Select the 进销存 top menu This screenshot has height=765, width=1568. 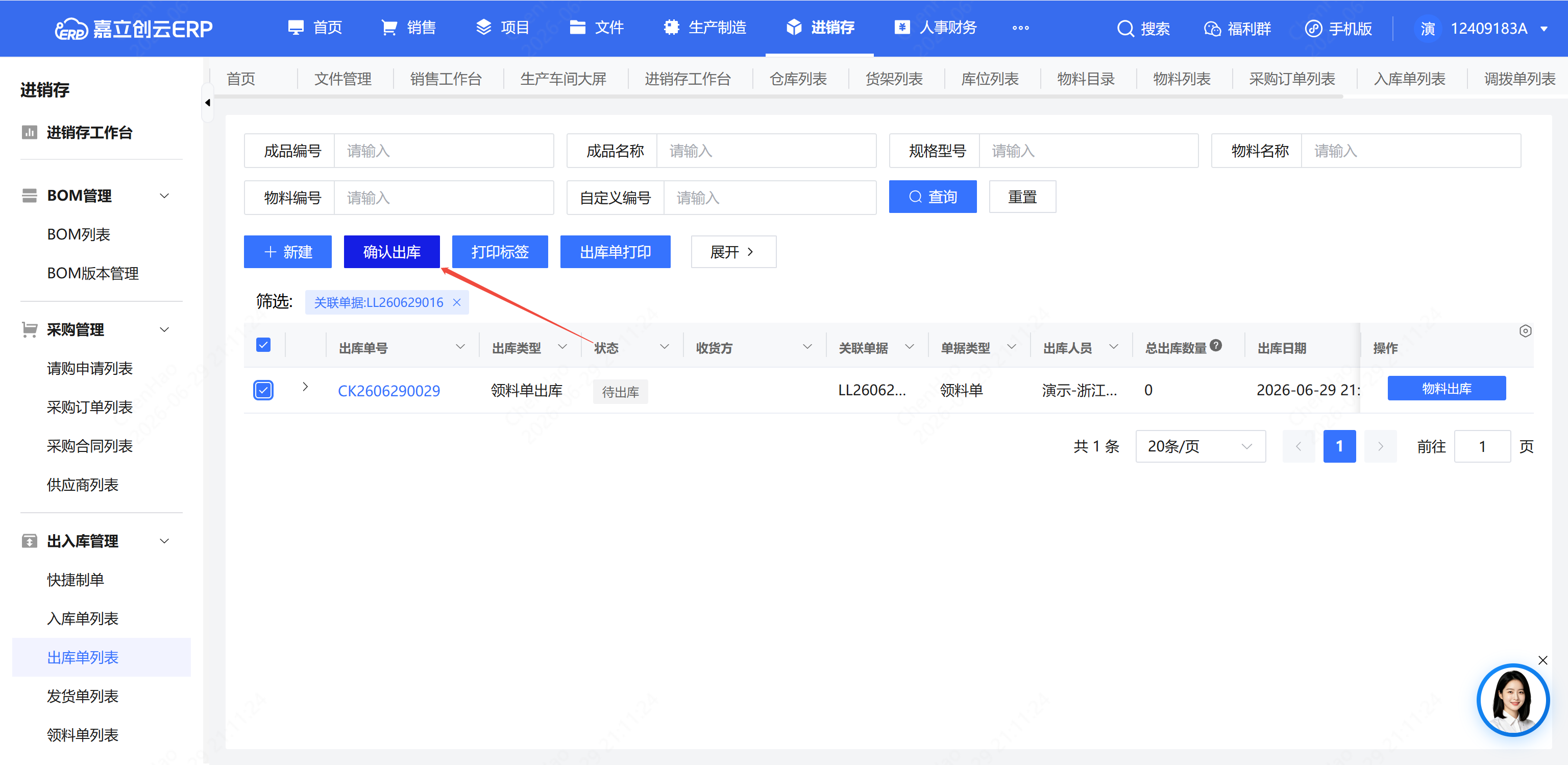[x=820, y=28]
